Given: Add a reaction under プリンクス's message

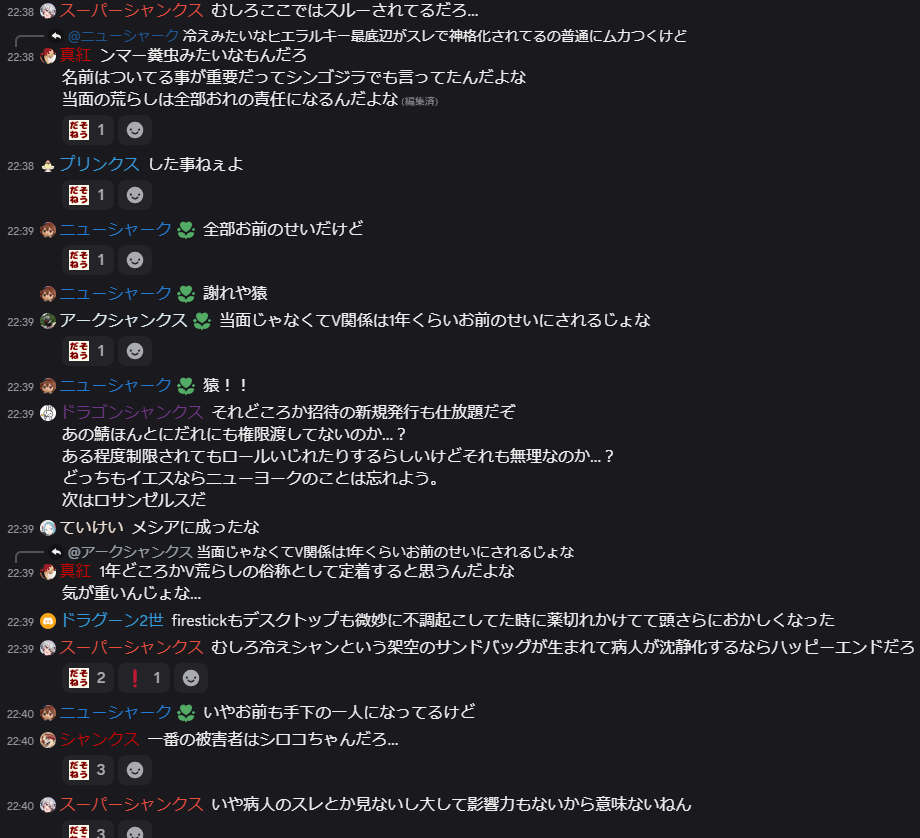Looking at the screenshot, I should point(135,195).
